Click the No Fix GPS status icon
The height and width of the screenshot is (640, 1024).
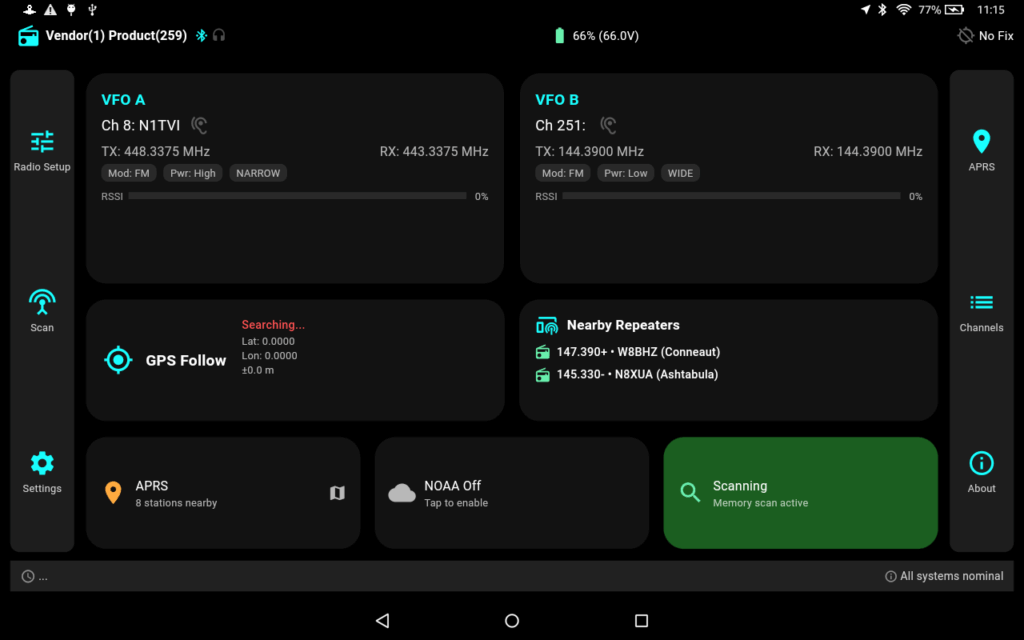pos(965,35)
